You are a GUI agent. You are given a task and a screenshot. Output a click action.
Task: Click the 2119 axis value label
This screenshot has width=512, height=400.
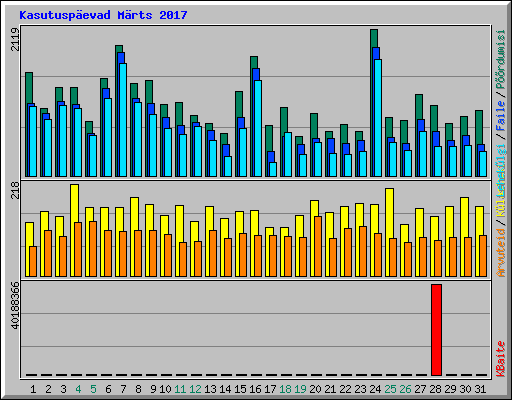[x=15, y=39]
